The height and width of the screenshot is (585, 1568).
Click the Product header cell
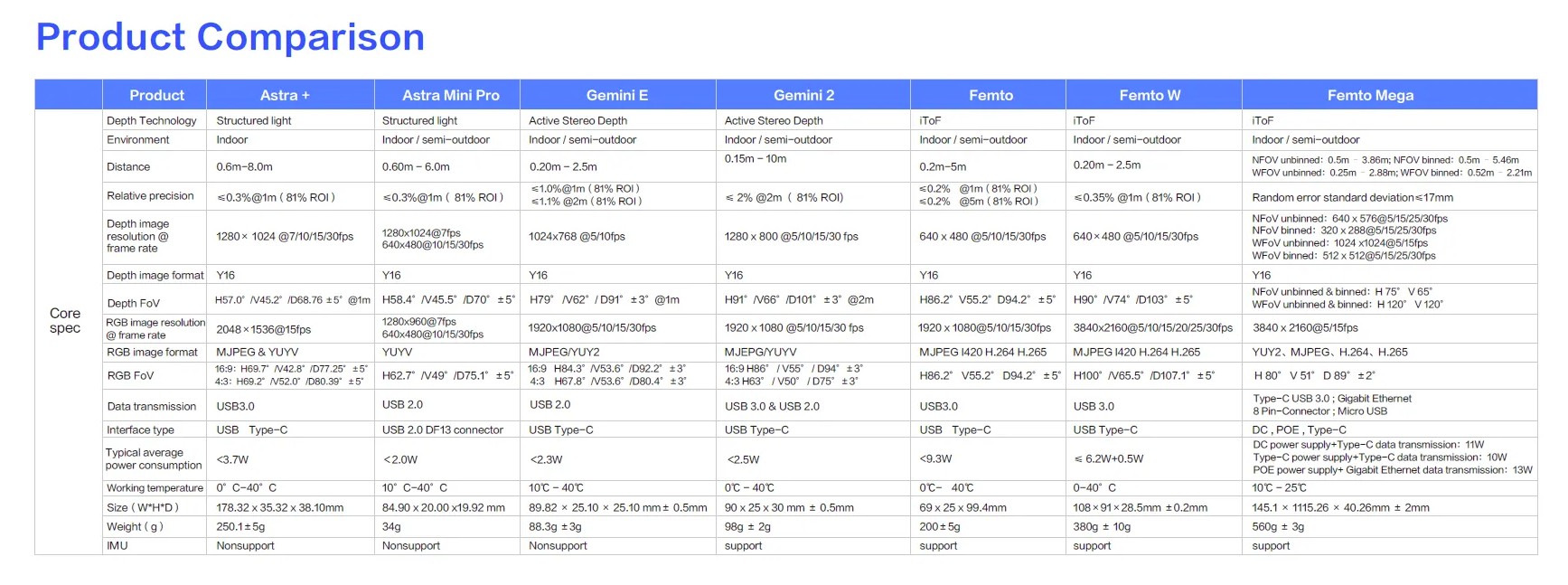pos(156,95)
